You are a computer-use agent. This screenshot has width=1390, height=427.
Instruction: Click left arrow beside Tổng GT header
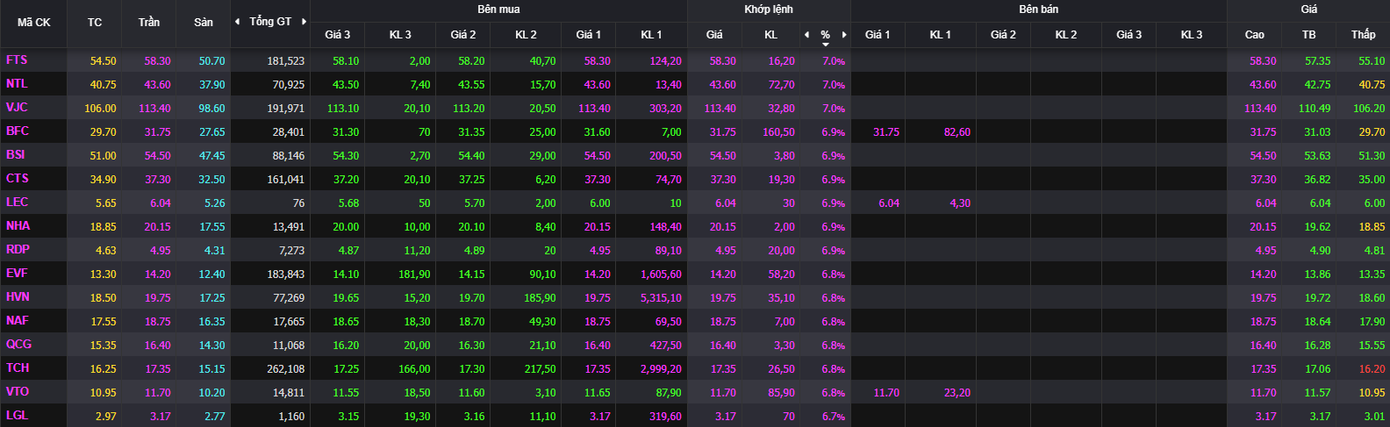pos(237,22)
